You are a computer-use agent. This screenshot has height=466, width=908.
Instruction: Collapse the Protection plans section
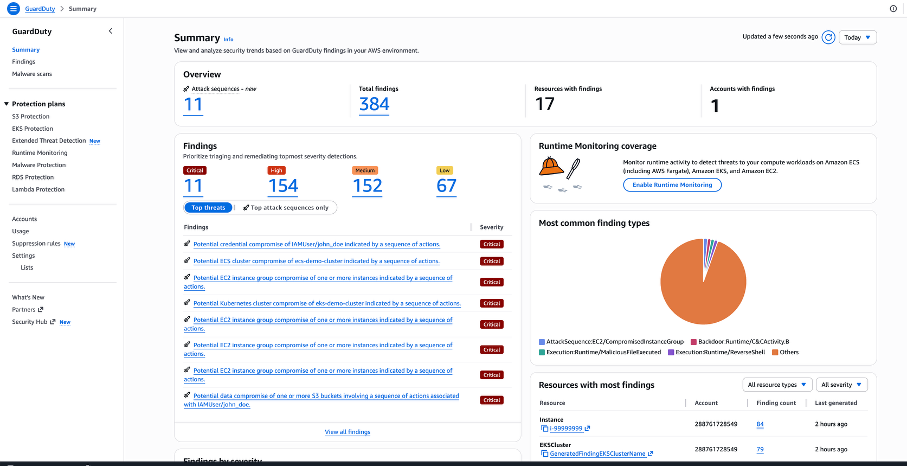(x=7, y=103)
